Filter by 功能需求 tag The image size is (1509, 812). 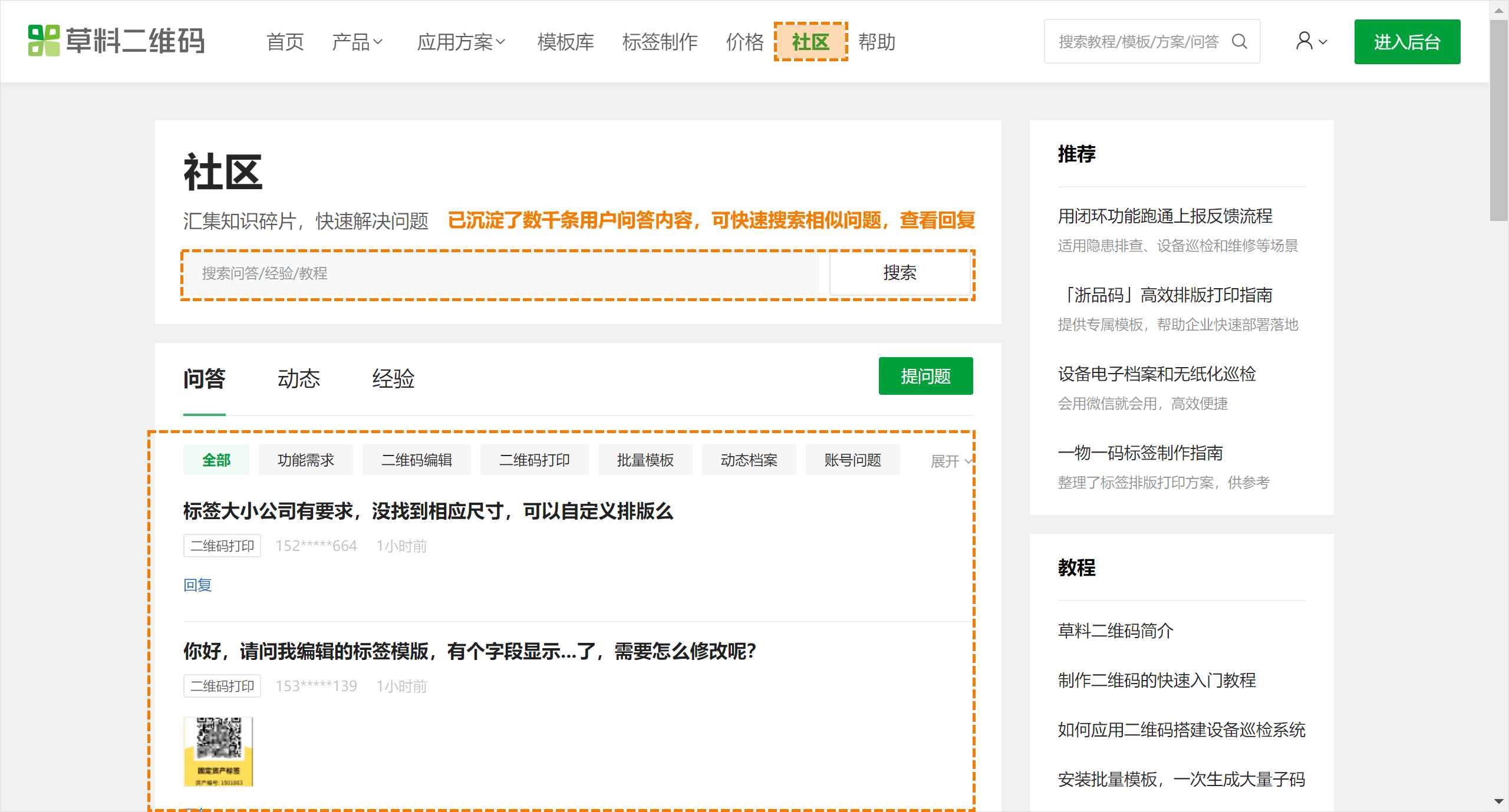306,460
